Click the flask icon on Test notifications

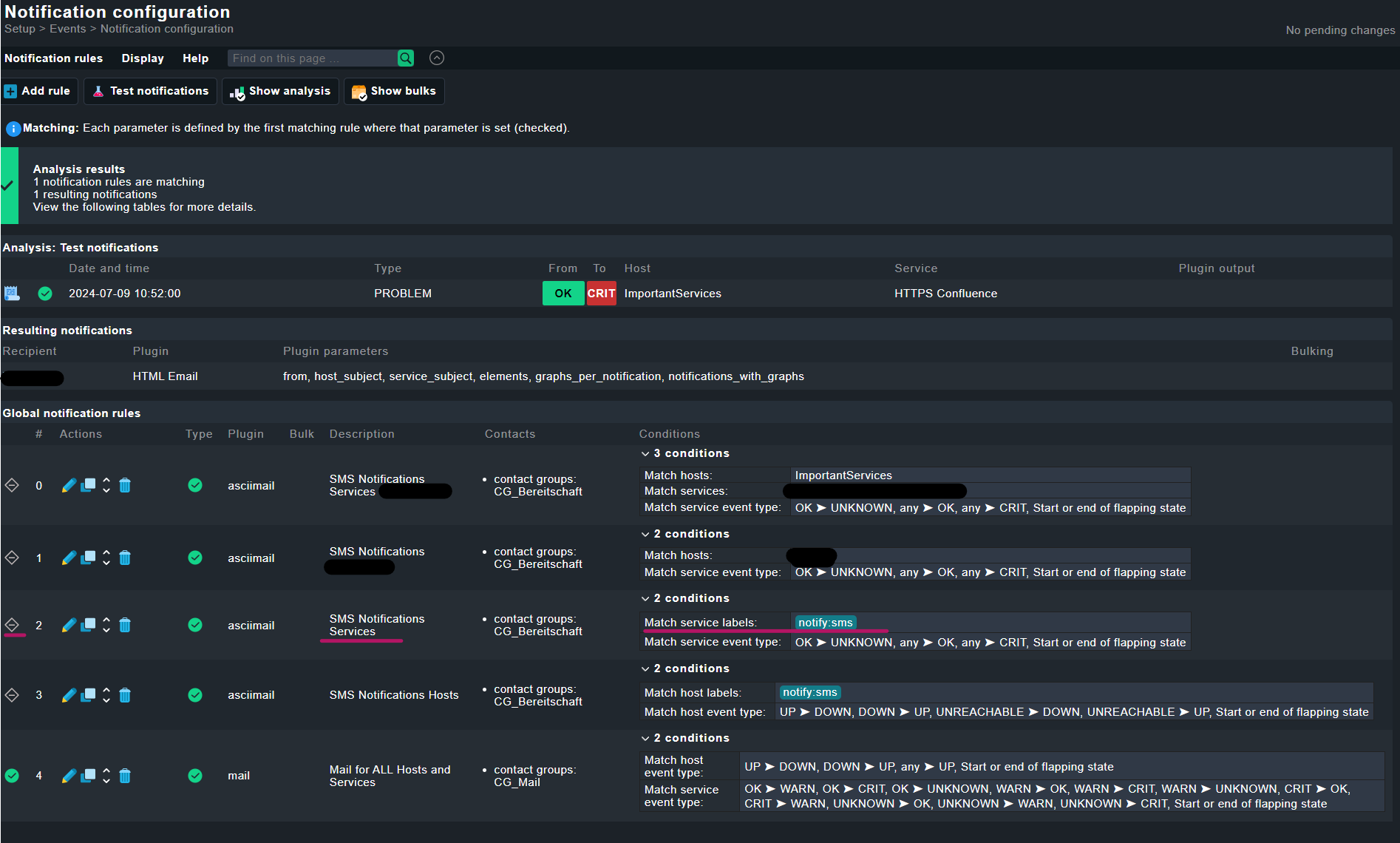98,91
